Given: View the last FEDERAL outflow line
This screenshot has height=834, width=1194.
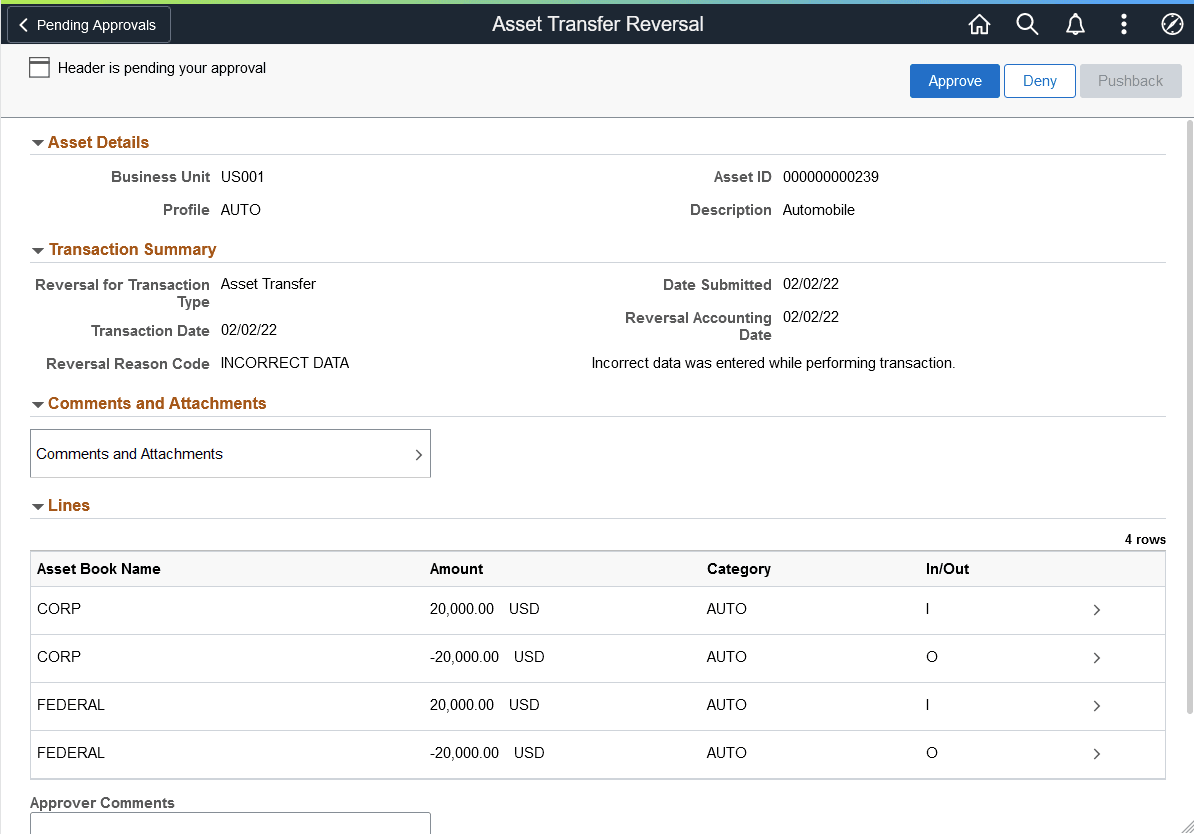Looking at the screenshot, I should tap(1096, 753).
